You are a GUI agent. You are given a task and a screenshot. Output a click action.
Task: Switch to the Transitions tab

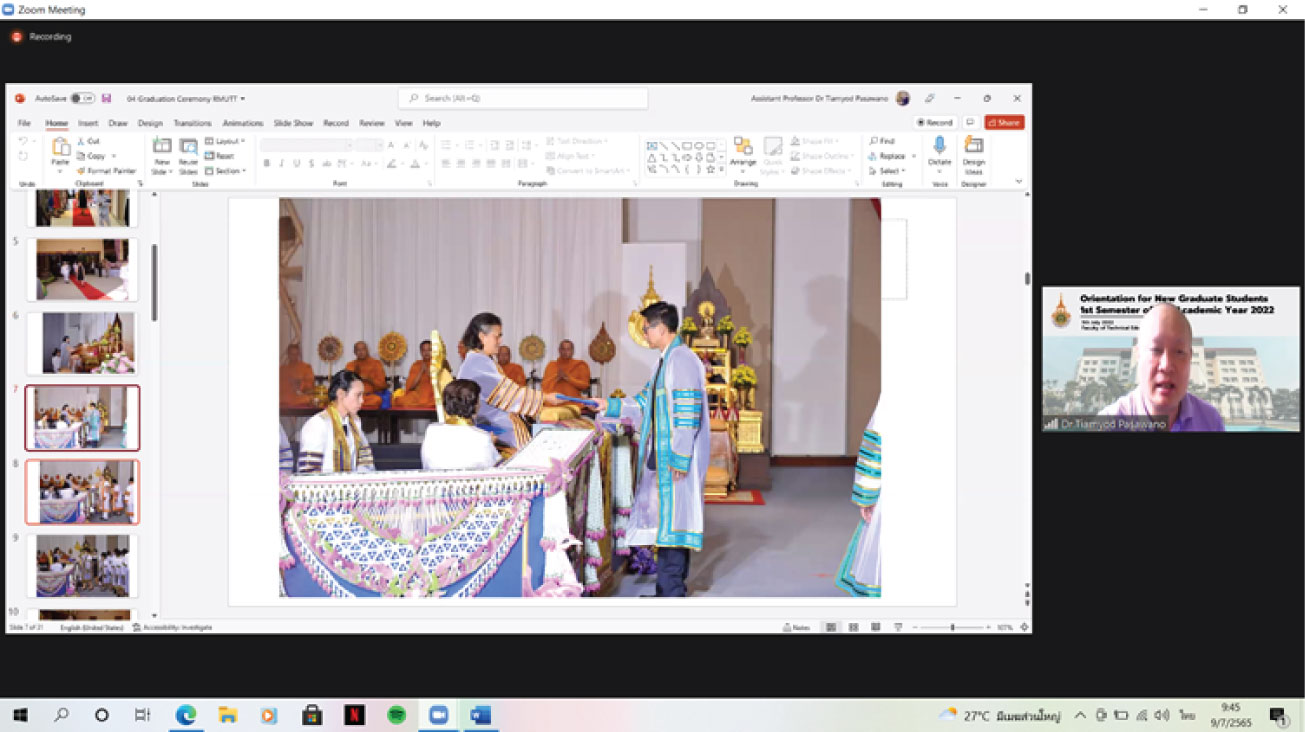tap(192, 123)
